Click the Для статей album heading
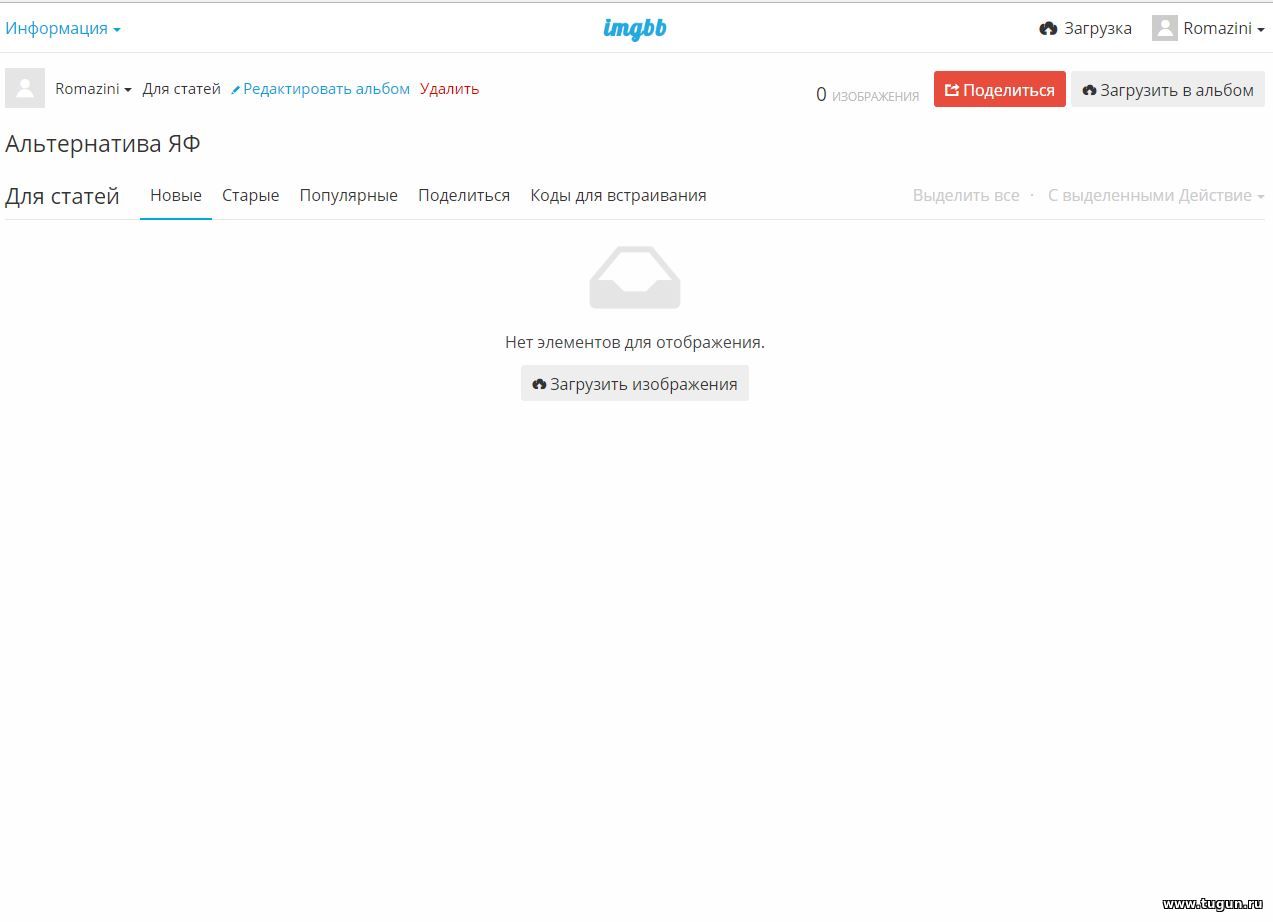The width and height of the screenshot is (1273, 922). pos(62,196)
